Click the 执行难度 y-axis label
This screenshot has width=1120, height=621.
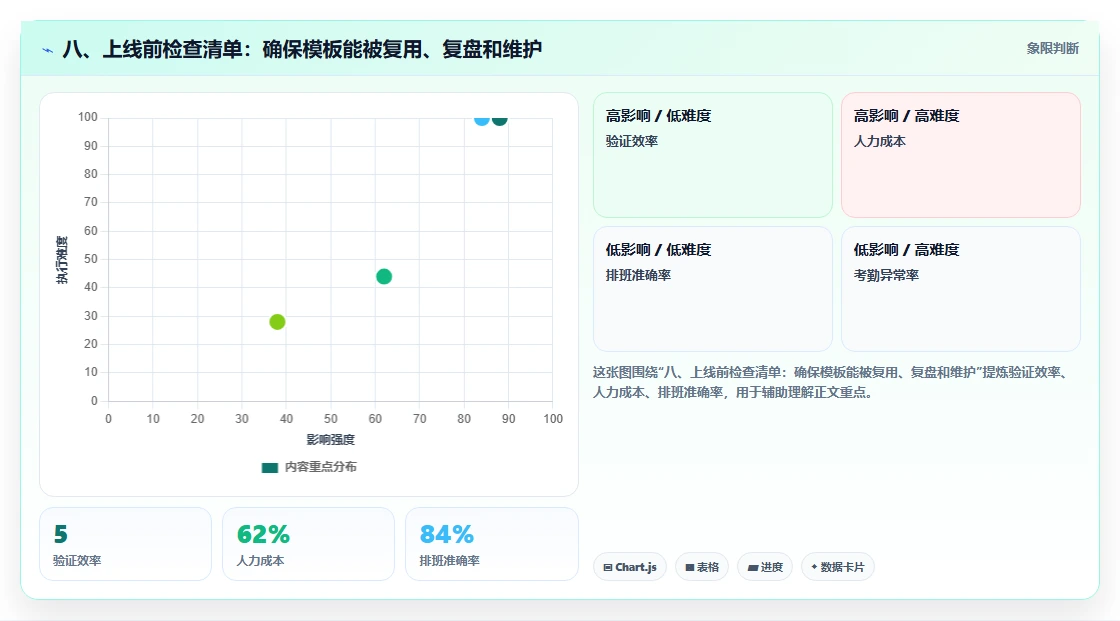(62, 260)
